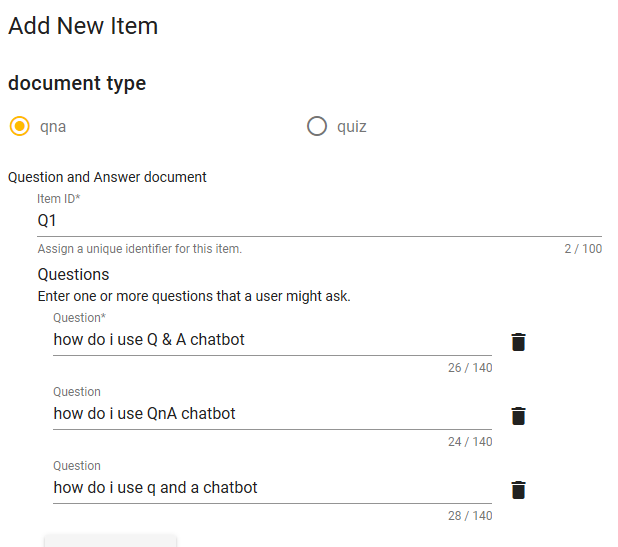Click the 'Question and Answer document' label
The height and width of the screenshot is (547, 618).
(107, 177)
